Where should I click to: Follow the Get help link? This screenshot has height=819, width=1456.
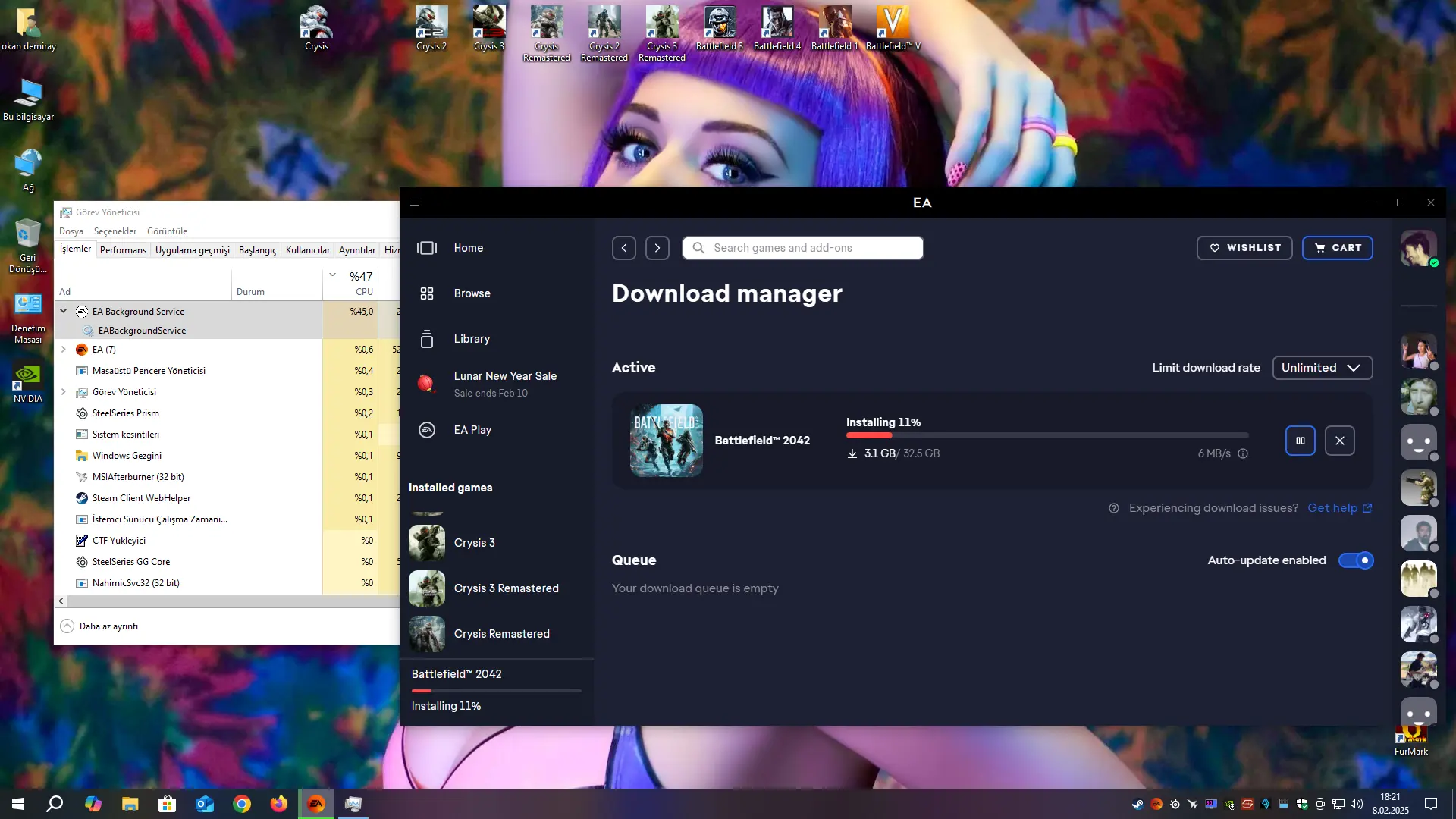click(x=1339, y=508)
